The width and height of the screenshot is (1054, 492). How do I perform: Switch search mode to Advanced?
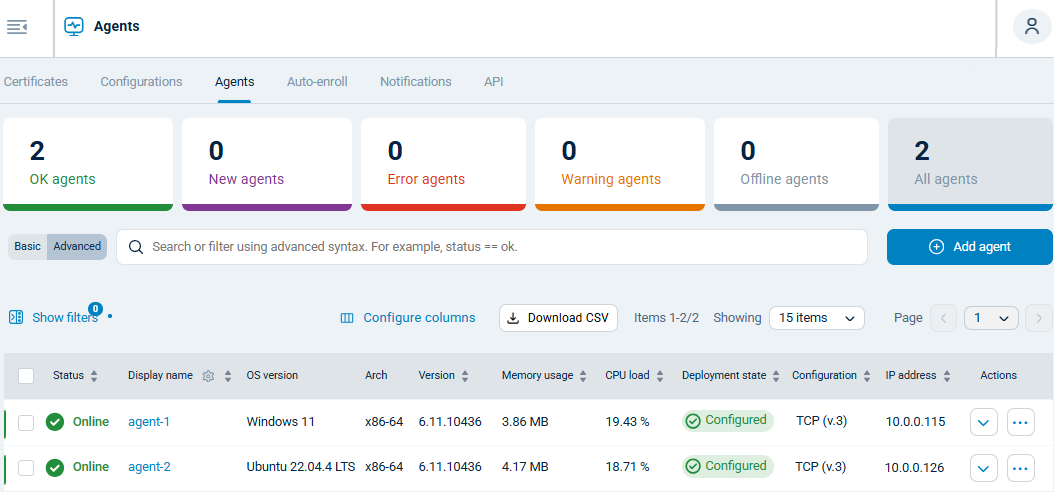(77, 247)
